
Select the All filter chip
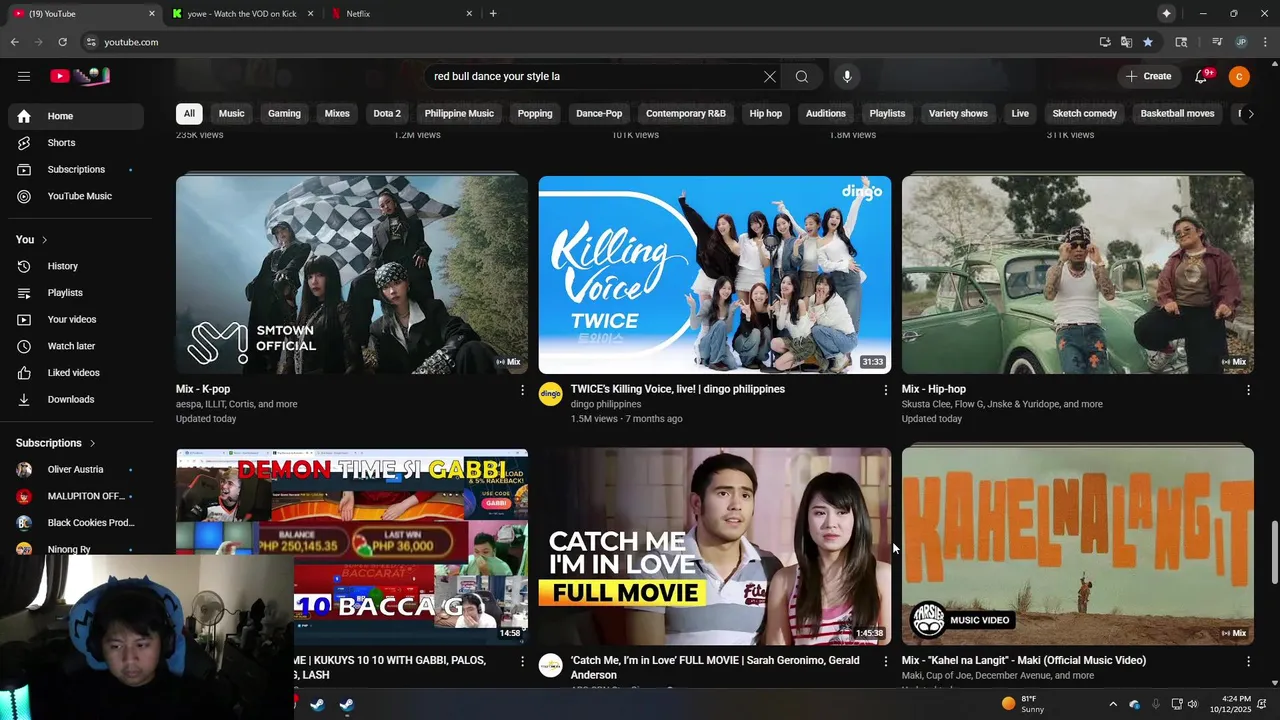click(x=189, y=113)
